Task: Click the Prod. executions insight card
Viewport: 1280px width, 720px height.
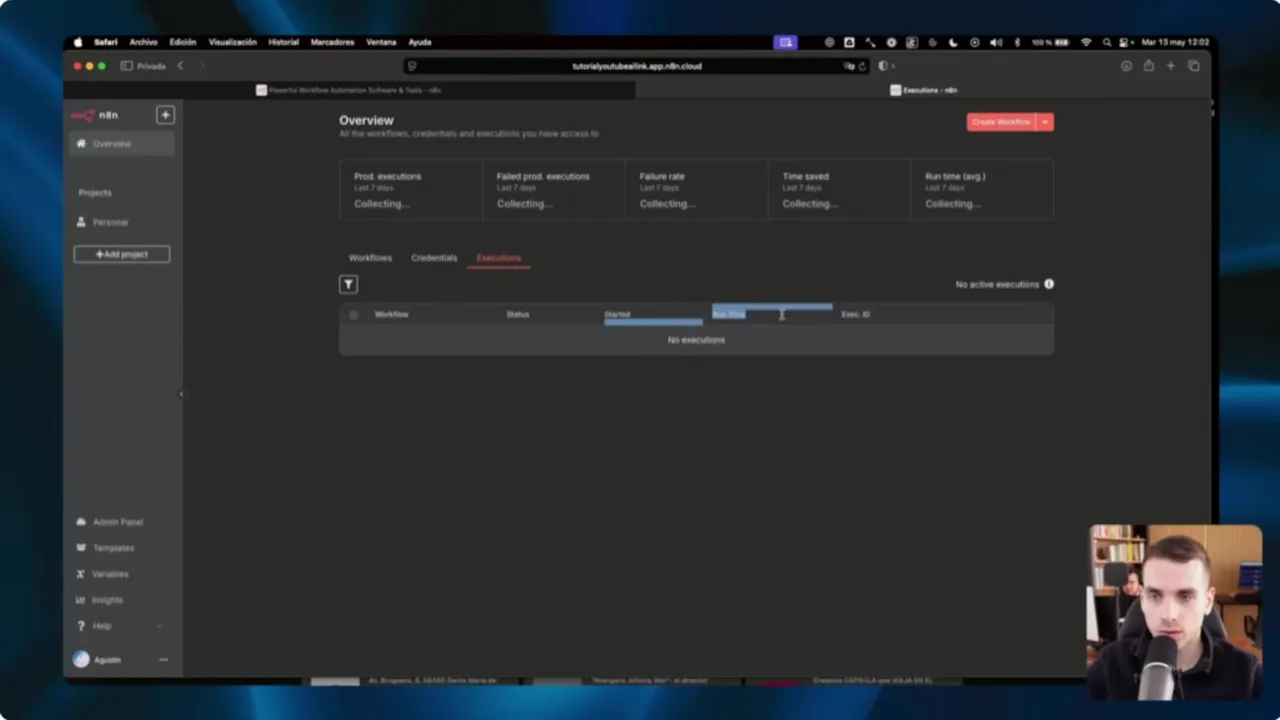Action: pyautogui.click(x=411, y=189)
